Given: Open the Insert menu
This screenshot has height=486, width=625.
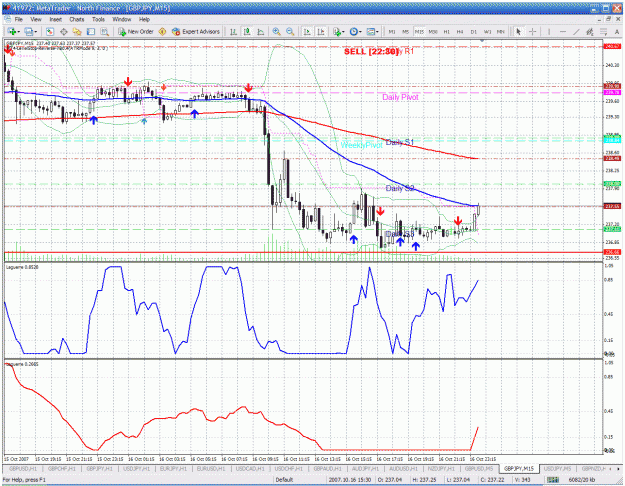Looking at the screenshot, I should [55, 19].
